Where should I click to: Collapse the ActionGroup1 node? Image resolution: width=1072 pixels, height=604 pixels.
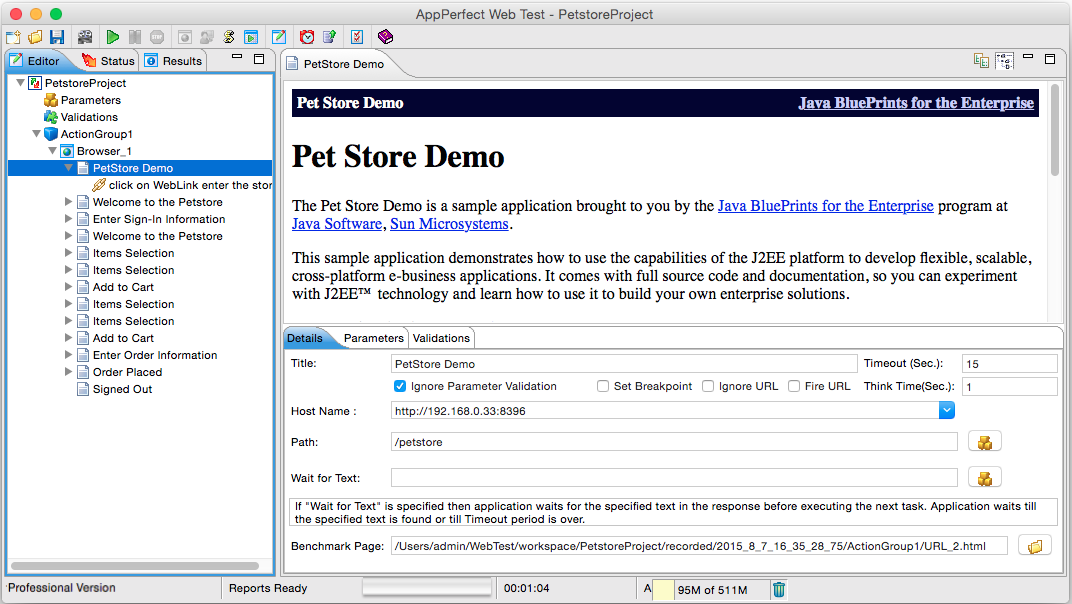[37, 134]
